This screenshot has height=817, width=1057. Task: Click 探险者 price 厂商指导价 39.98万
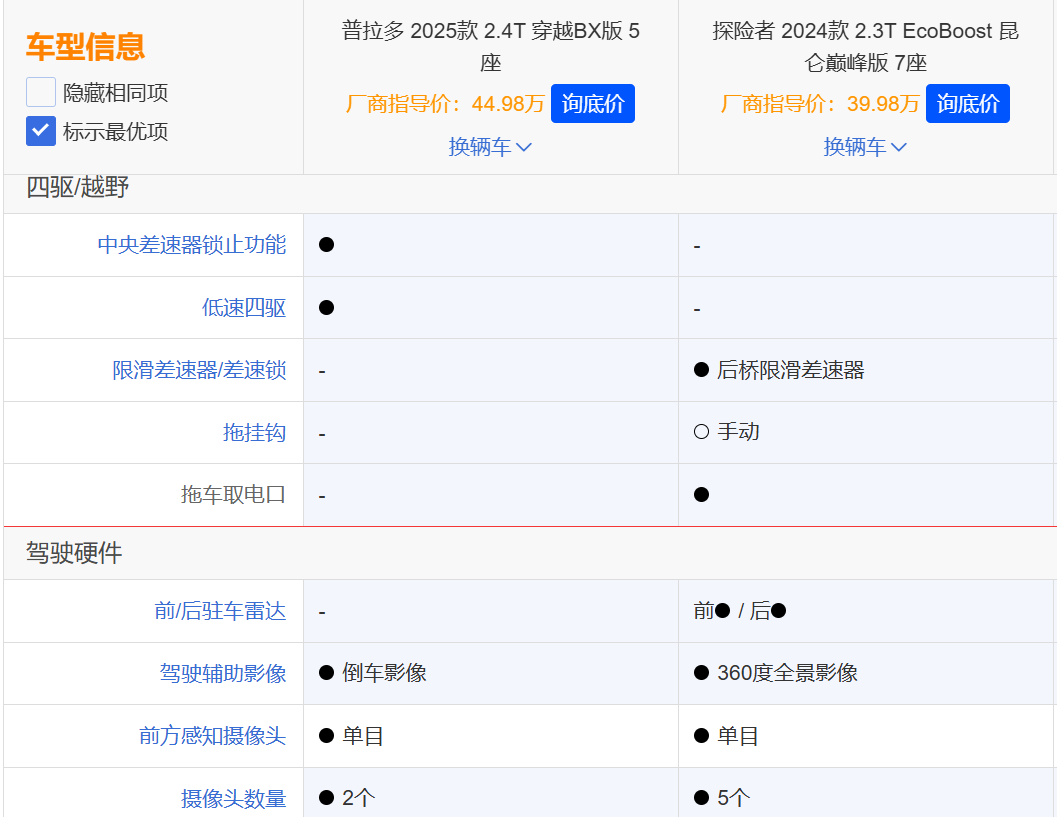click(x=820, y=104)
